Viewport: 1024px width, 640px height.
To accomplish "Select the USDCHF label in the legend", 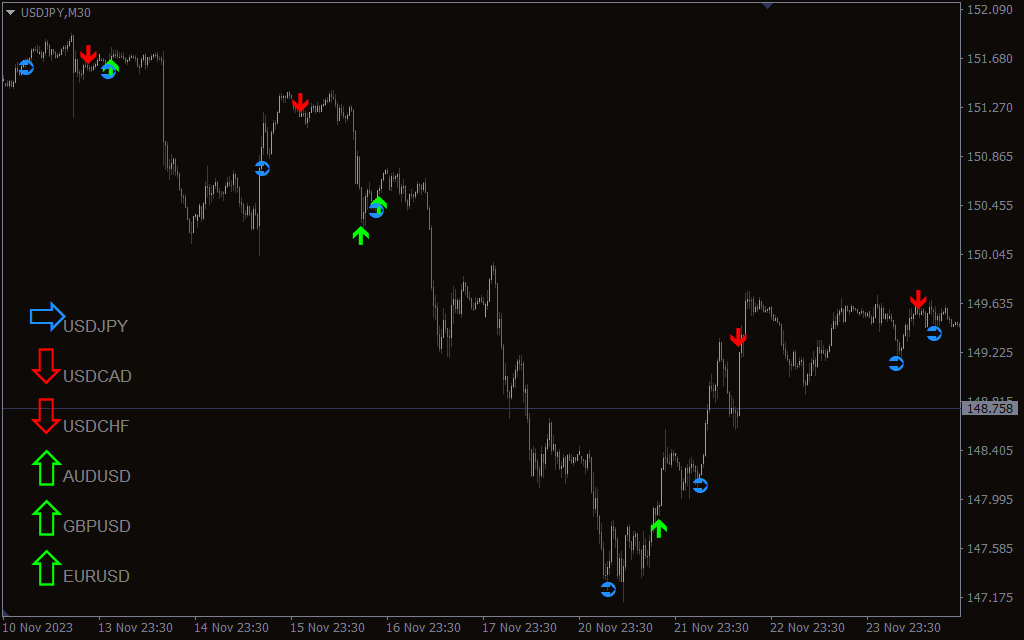I will [96, 426].
